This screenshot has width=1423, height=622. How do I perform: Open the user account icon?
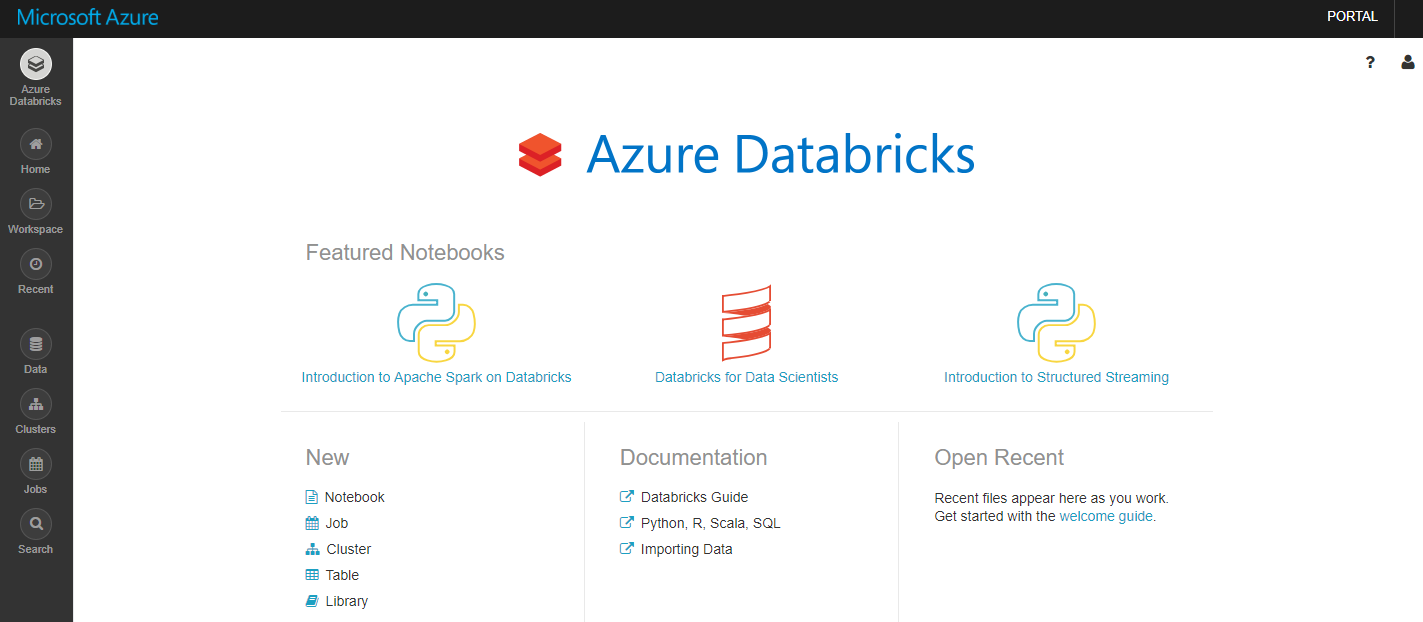1408,62
